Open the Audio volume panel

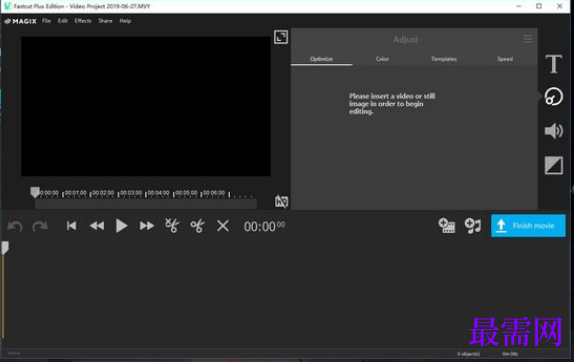coord(554,131)
